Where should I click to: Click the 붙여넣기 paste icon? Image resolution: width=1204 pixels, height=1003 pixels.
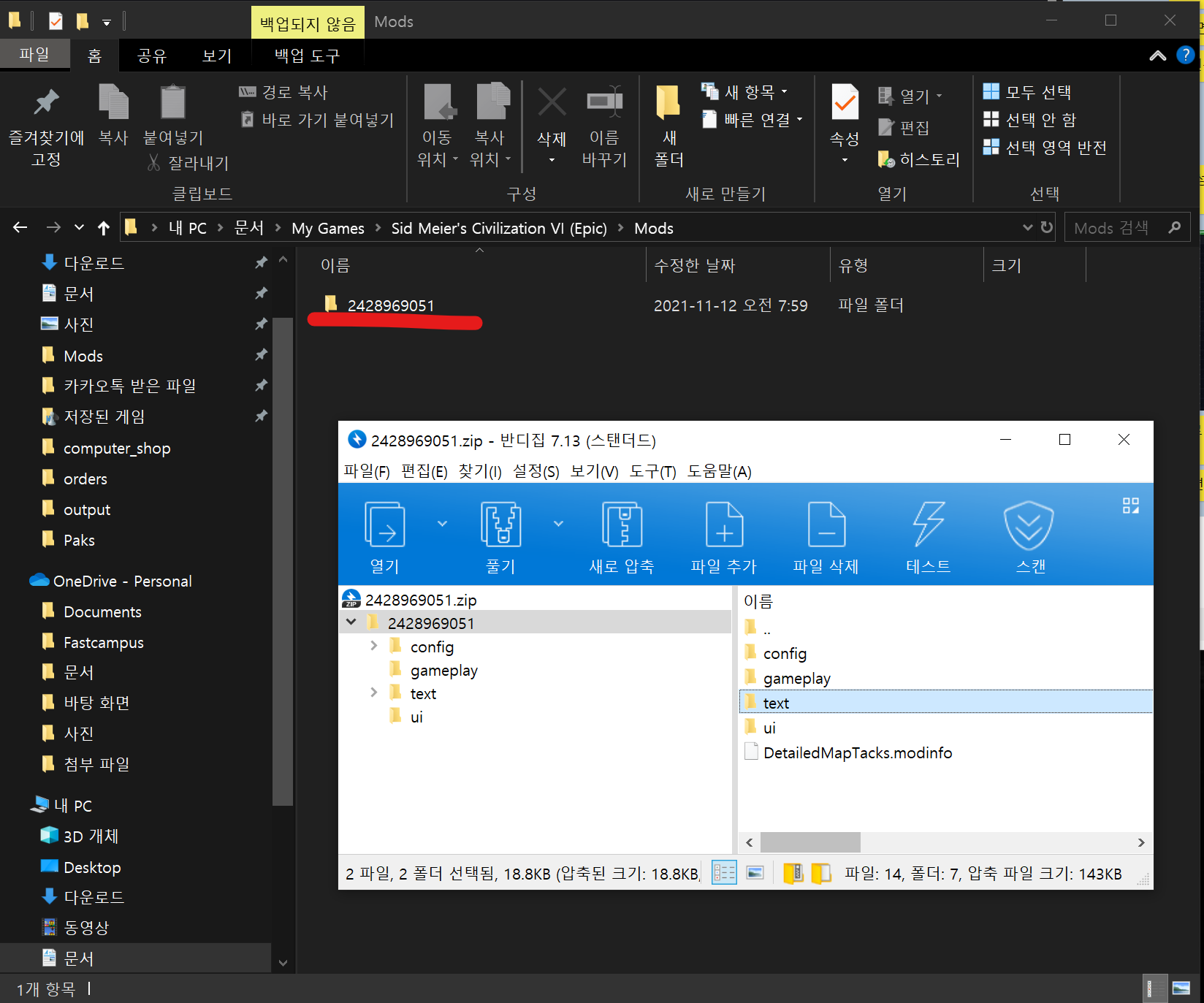(173, 115)
